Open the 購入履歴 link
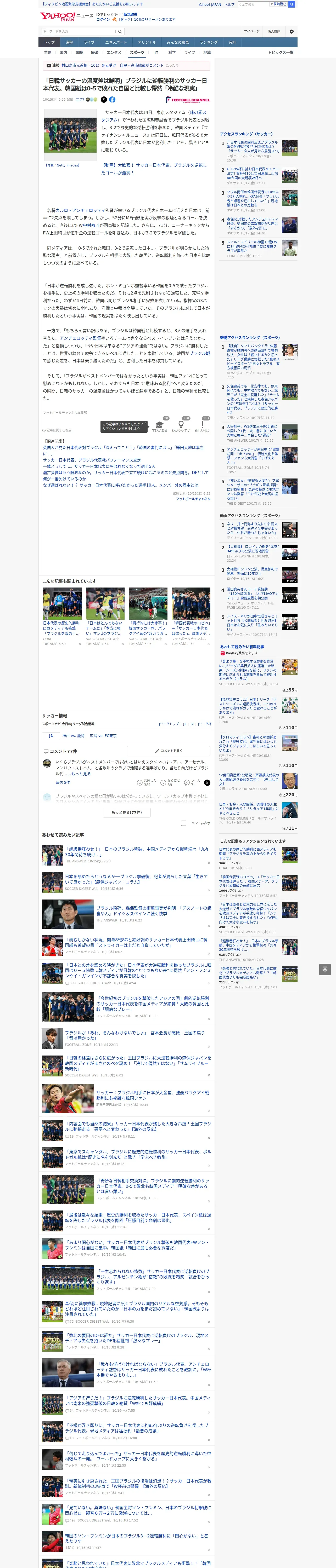The width and height of the screenshot is (336, 1568). point(274,32)
